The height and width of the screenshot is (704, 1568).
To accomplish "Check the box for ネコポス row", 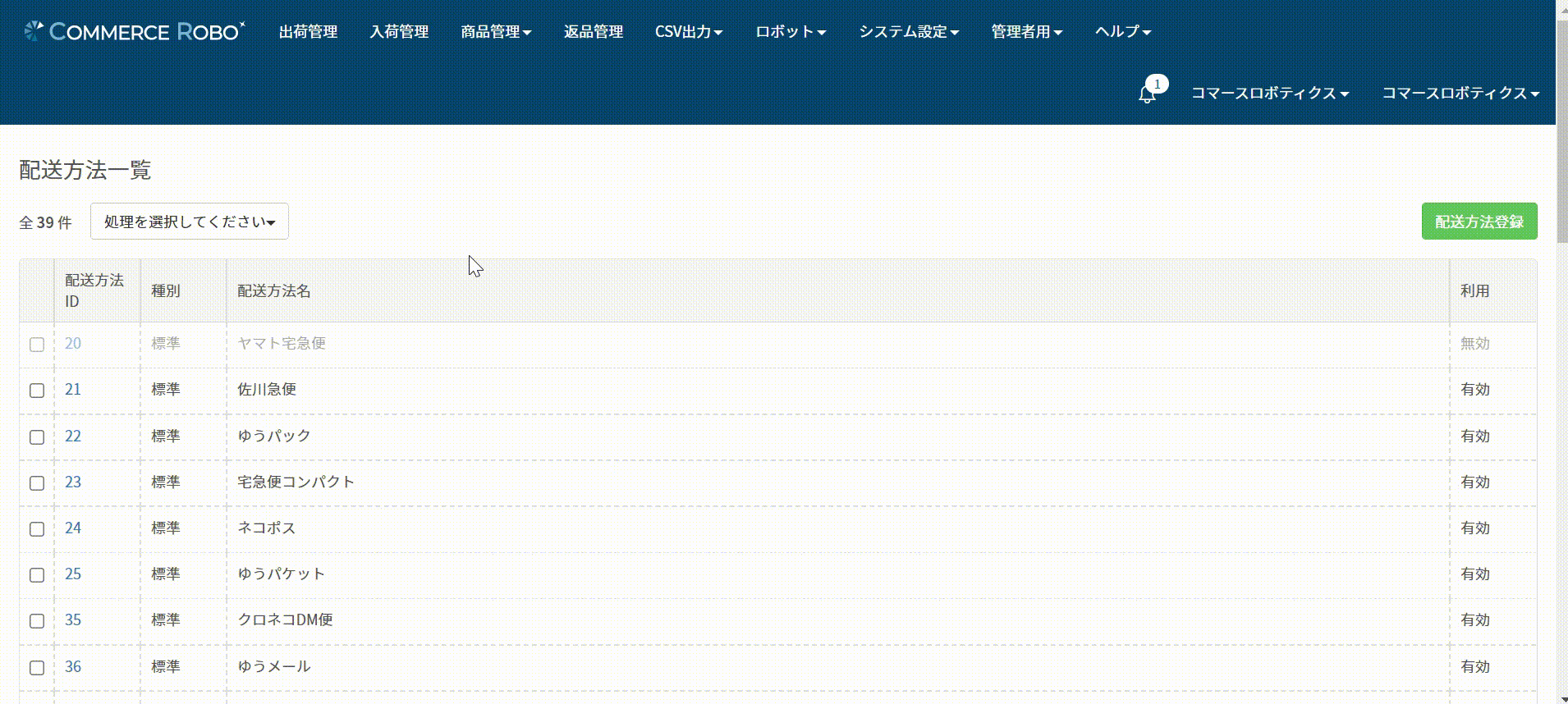I will 37,529.
